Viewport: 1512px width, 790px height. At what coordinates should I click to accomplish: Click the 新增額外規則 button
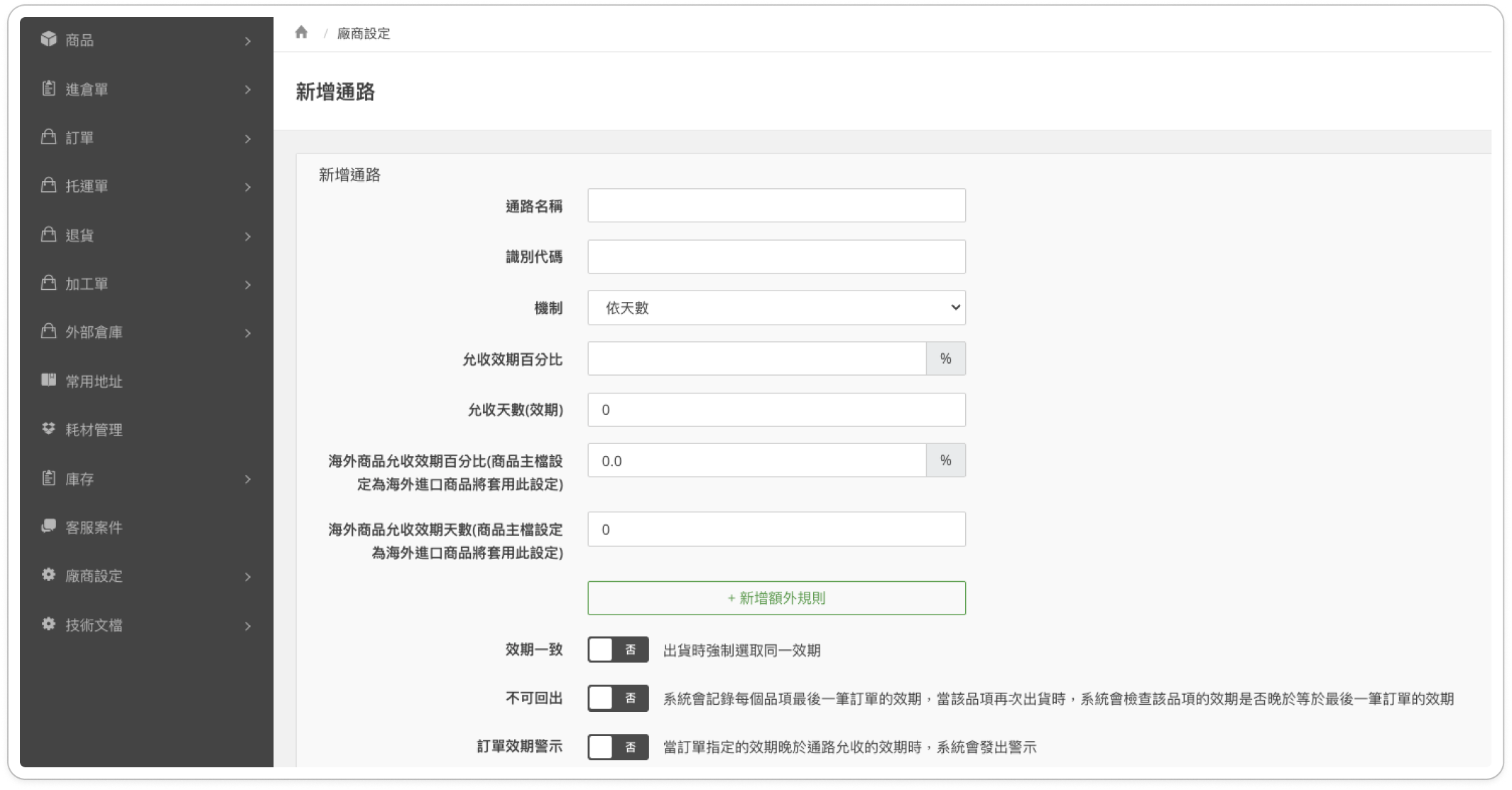click(x=776, y=598)
